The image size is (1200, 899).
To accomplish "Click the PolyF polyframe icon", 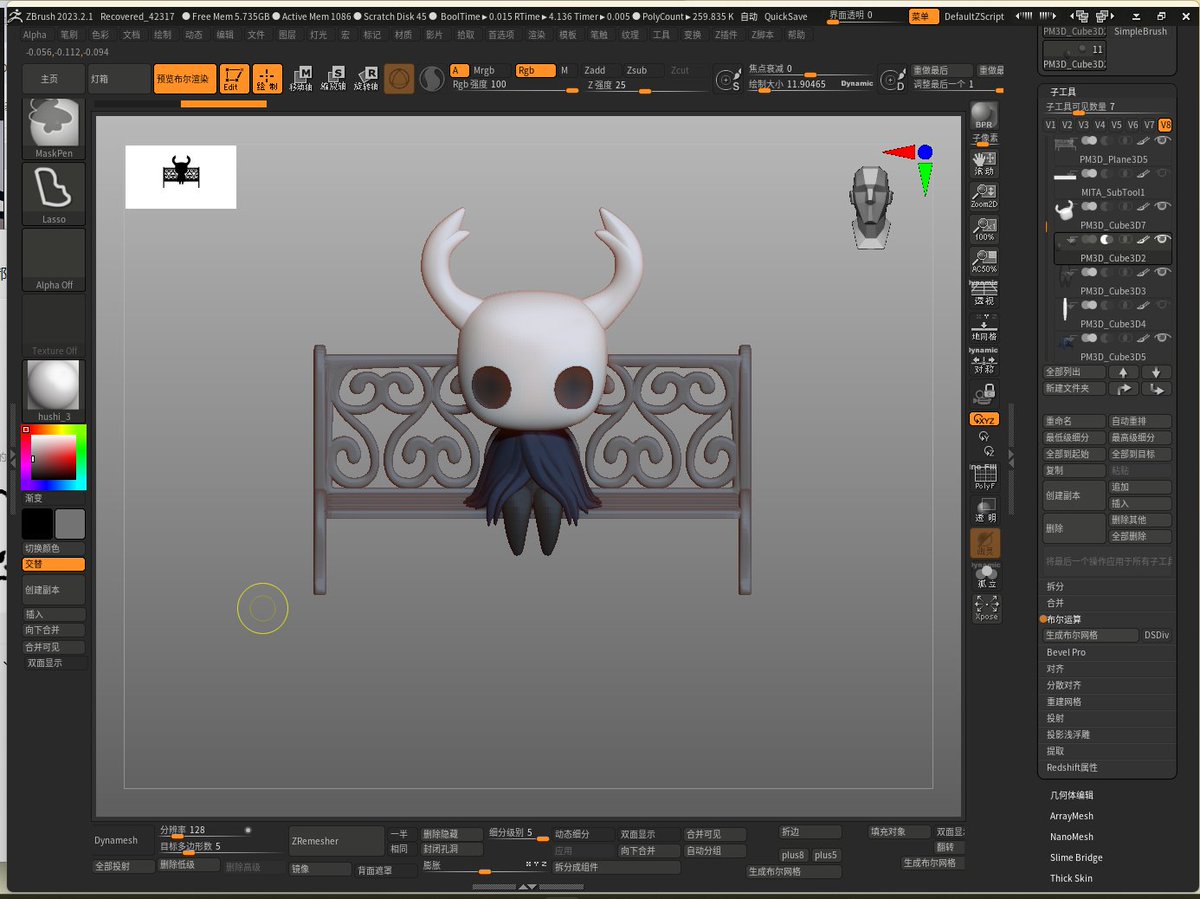I will tap(985, 477).
